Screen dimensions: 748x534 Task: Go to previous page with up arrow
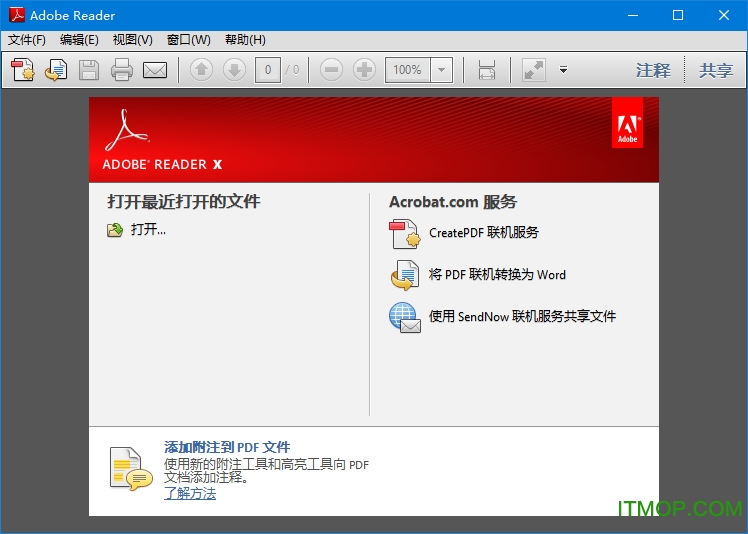tap(201, 70)
